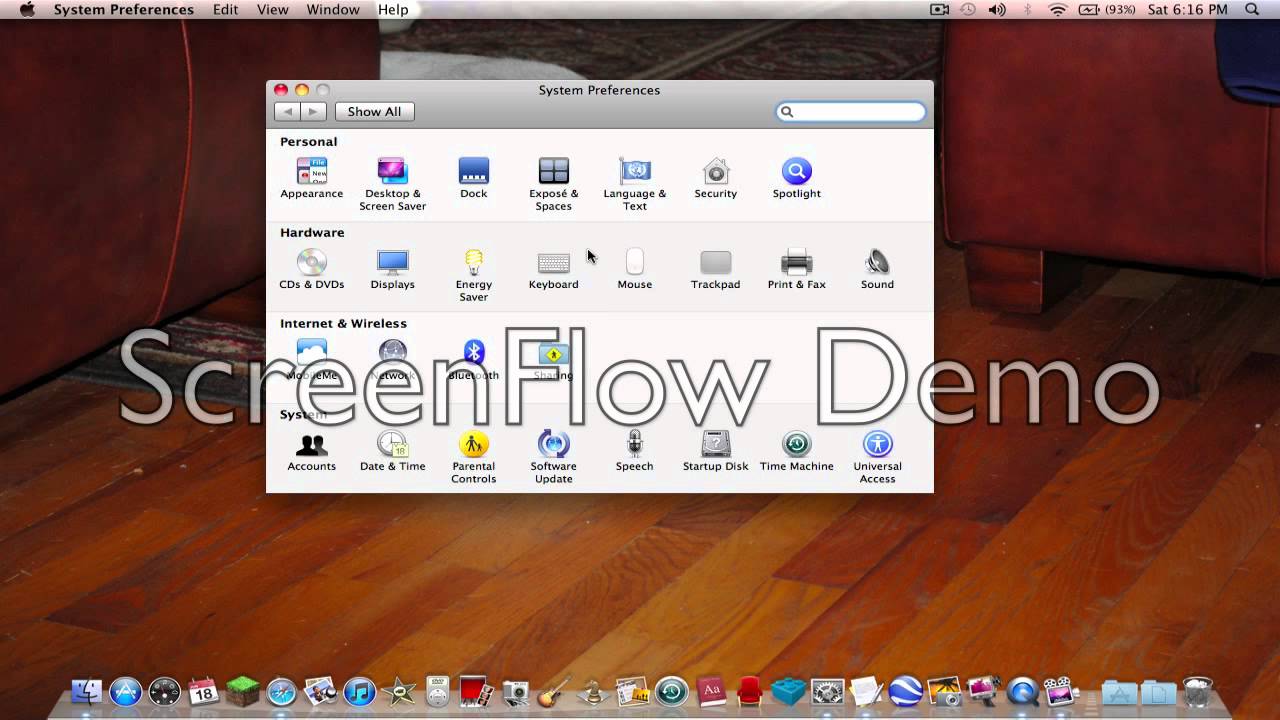
Task: Launch iMovie star icon in Dock
Action: click(x=399, y=691)
